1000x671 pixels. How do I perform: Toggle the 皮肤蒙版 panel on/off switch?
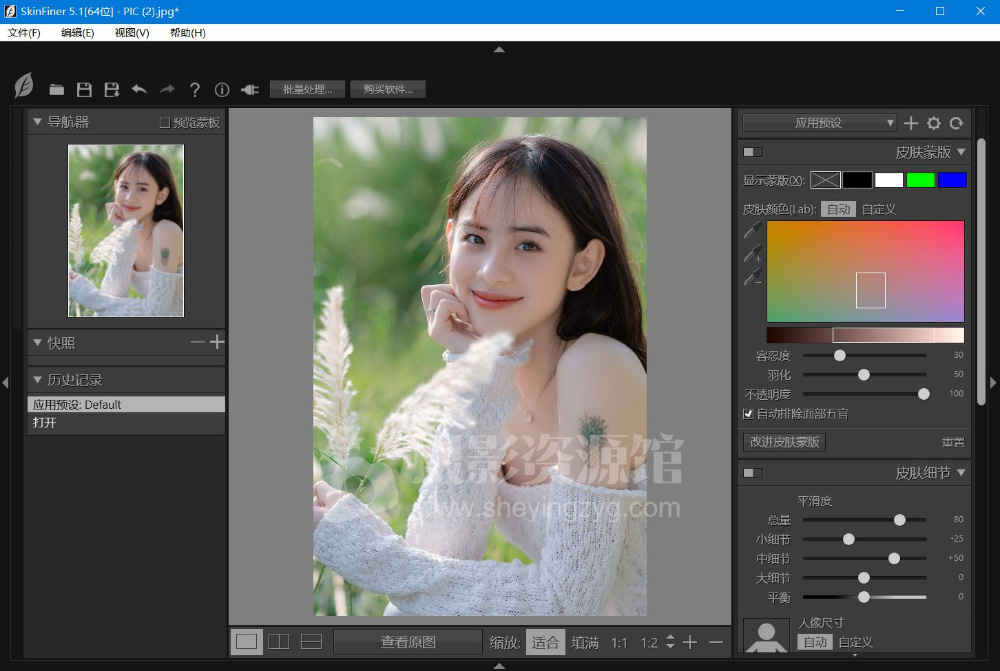[753, 152]
